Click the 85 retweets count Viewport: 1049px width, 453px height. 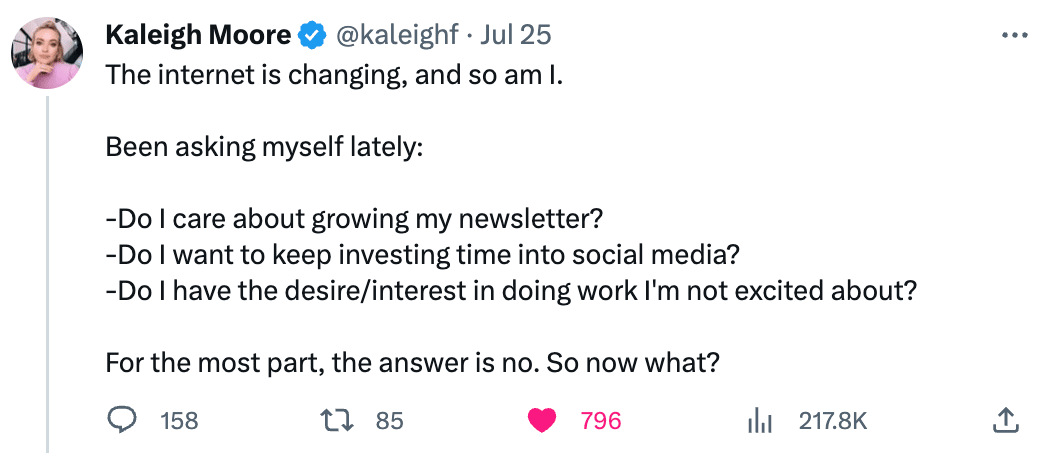[x=389, y=421]
